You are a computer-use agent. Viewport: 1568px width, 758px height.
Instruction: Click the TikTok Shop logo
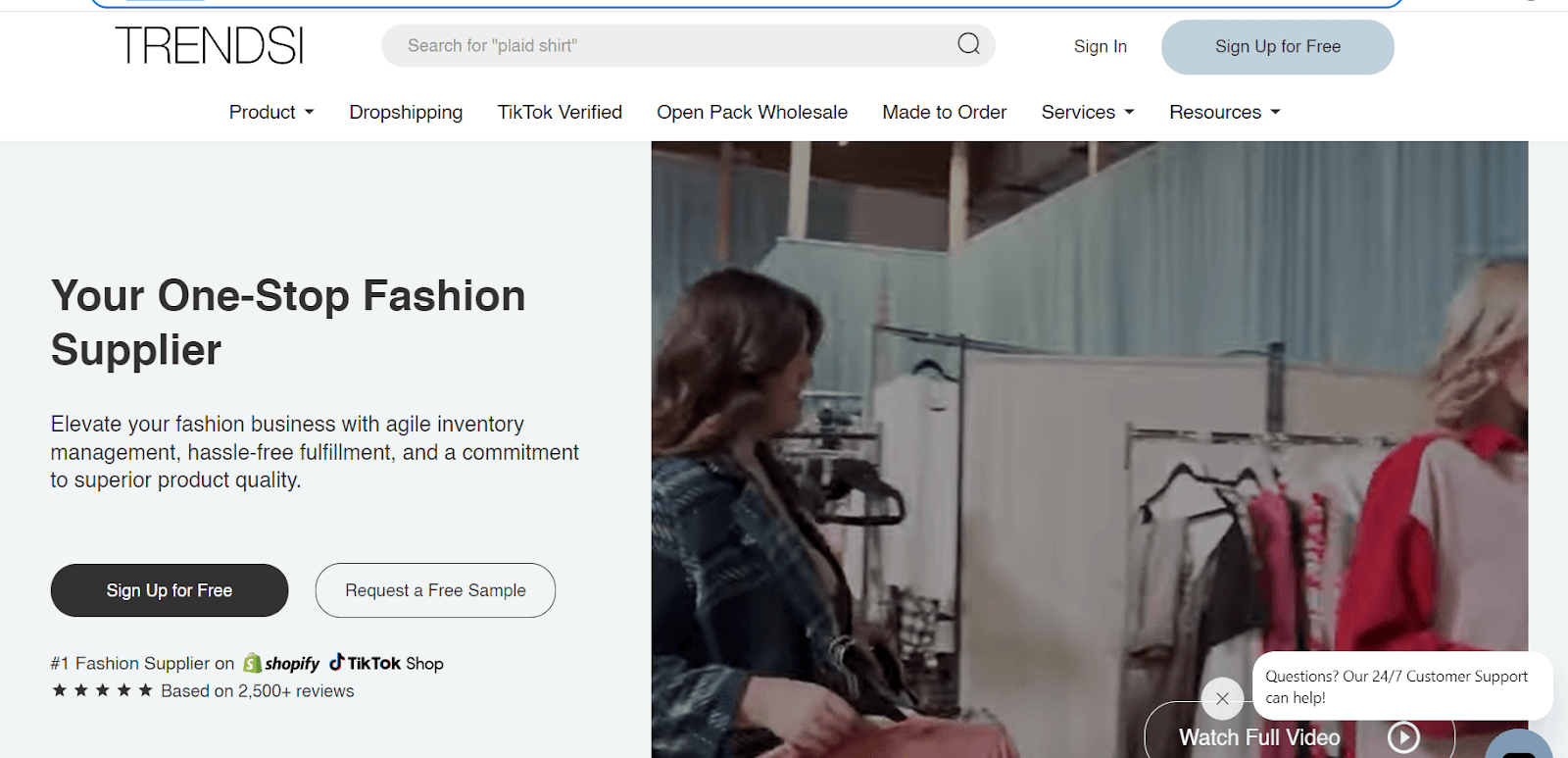click(386, 663)
